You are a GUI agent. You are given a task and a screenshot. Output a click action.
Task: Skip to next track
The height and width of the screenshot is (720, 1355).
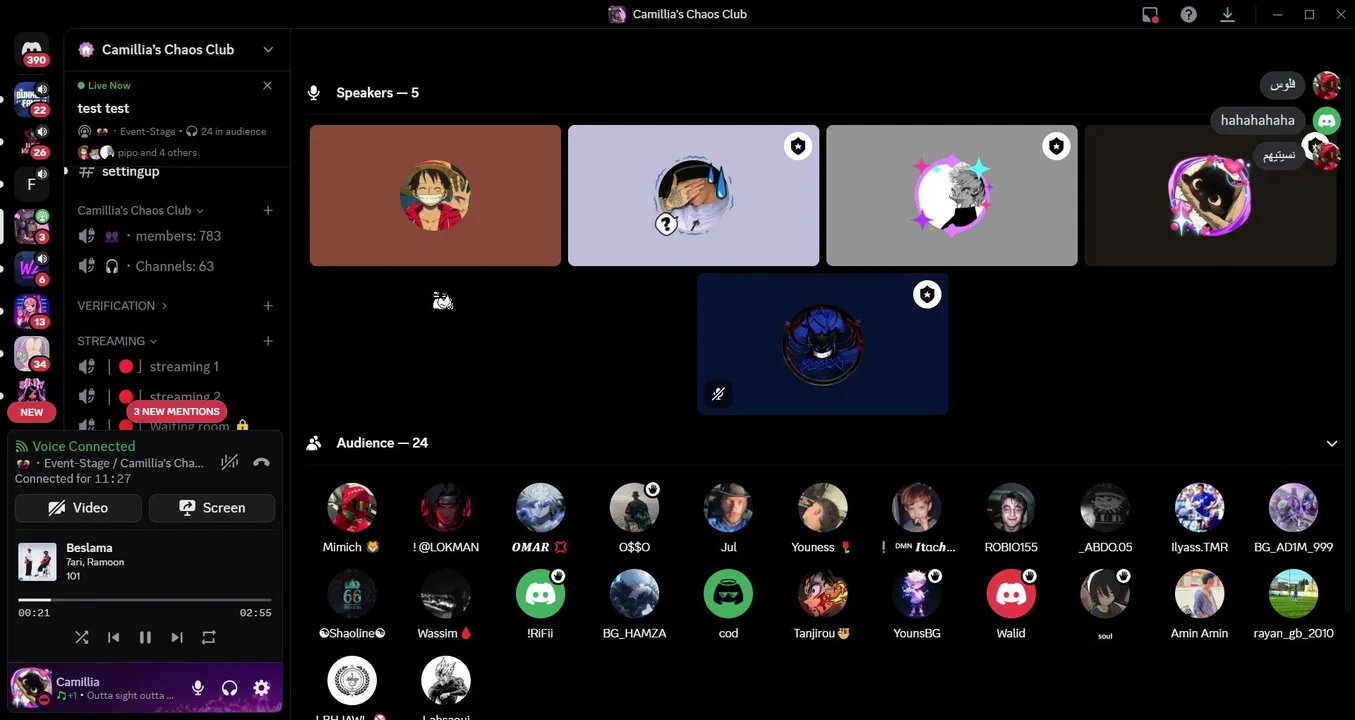tap(177, 637)
